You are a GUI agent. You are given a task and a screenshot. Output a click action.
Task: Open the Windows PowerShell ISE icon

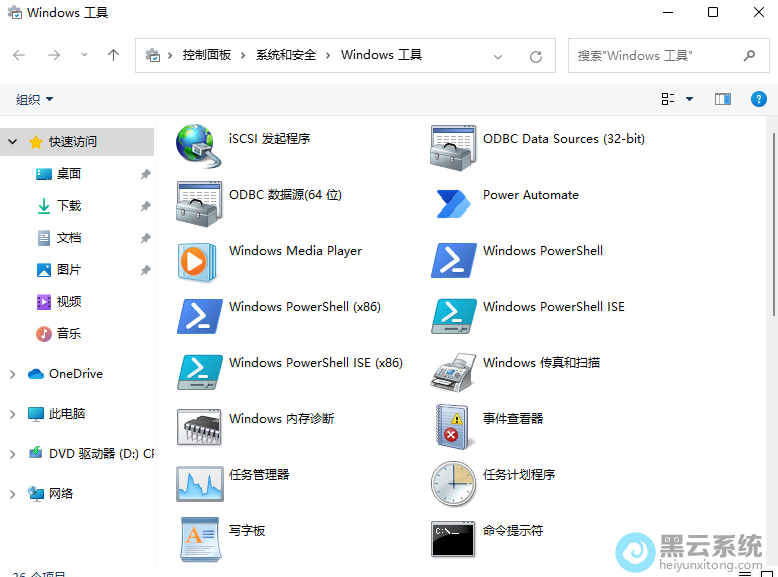tap(453, 315)
